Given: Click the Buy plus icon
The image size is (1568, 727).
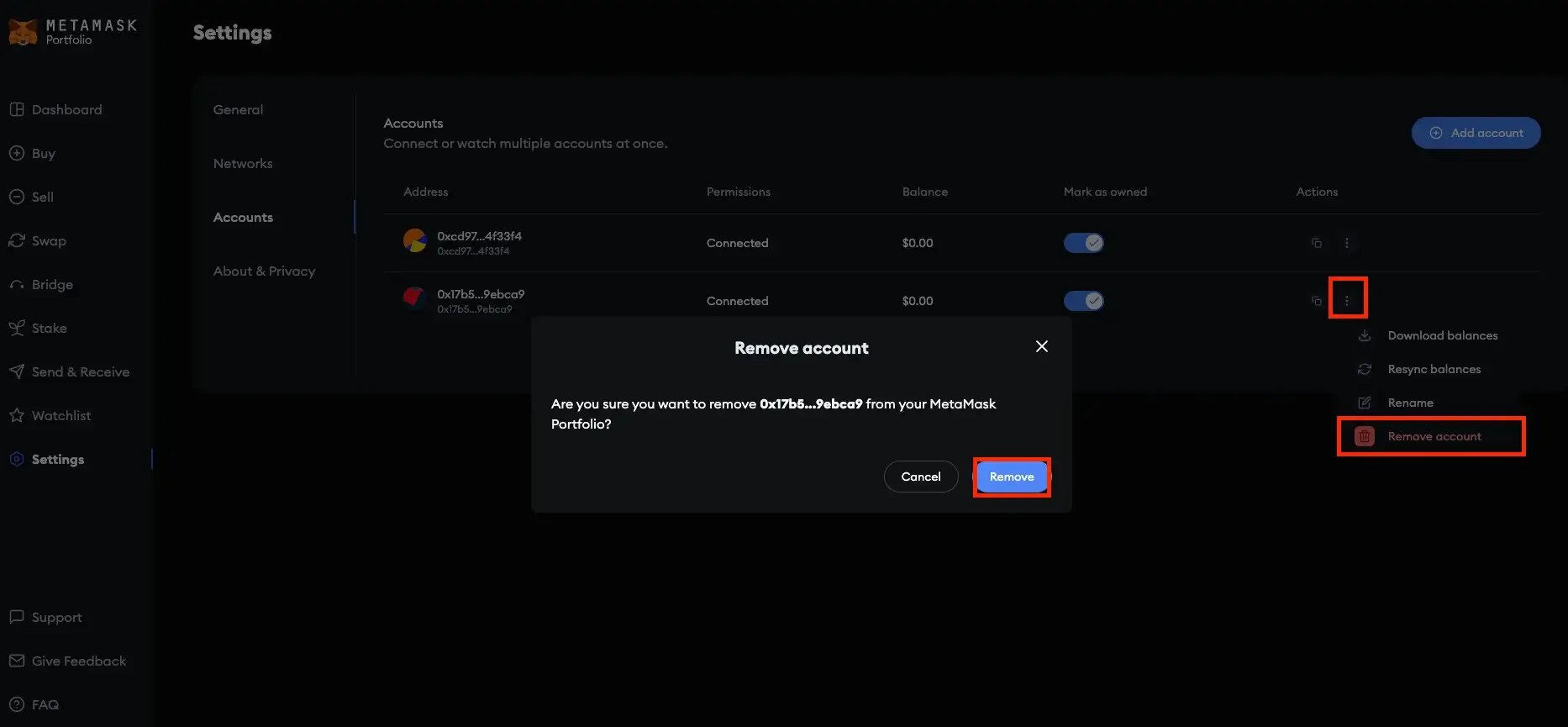Looking at the screenshot, I should [x=16, y=153].
